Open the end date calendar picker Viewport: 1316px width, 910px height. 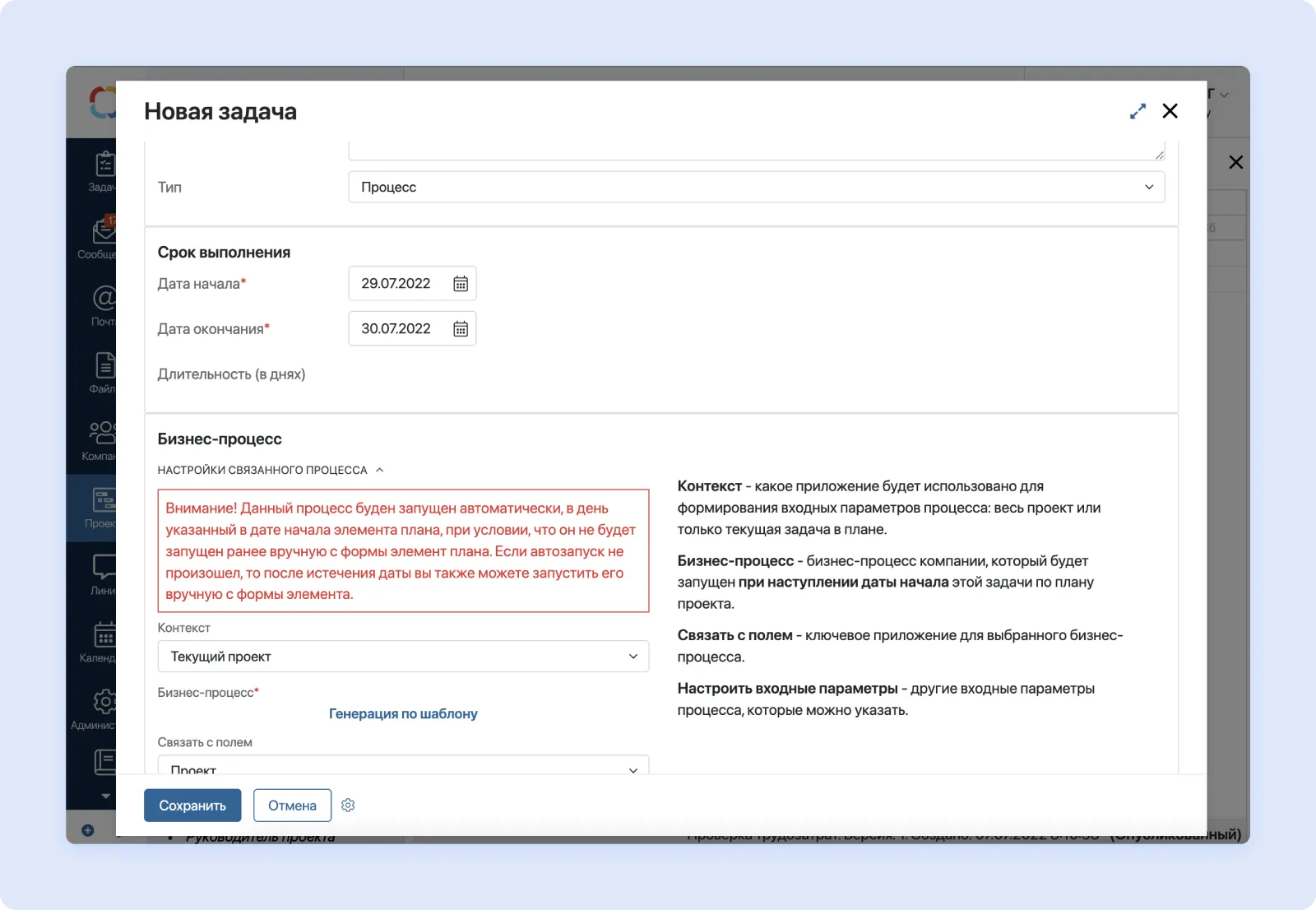(461, 329)
